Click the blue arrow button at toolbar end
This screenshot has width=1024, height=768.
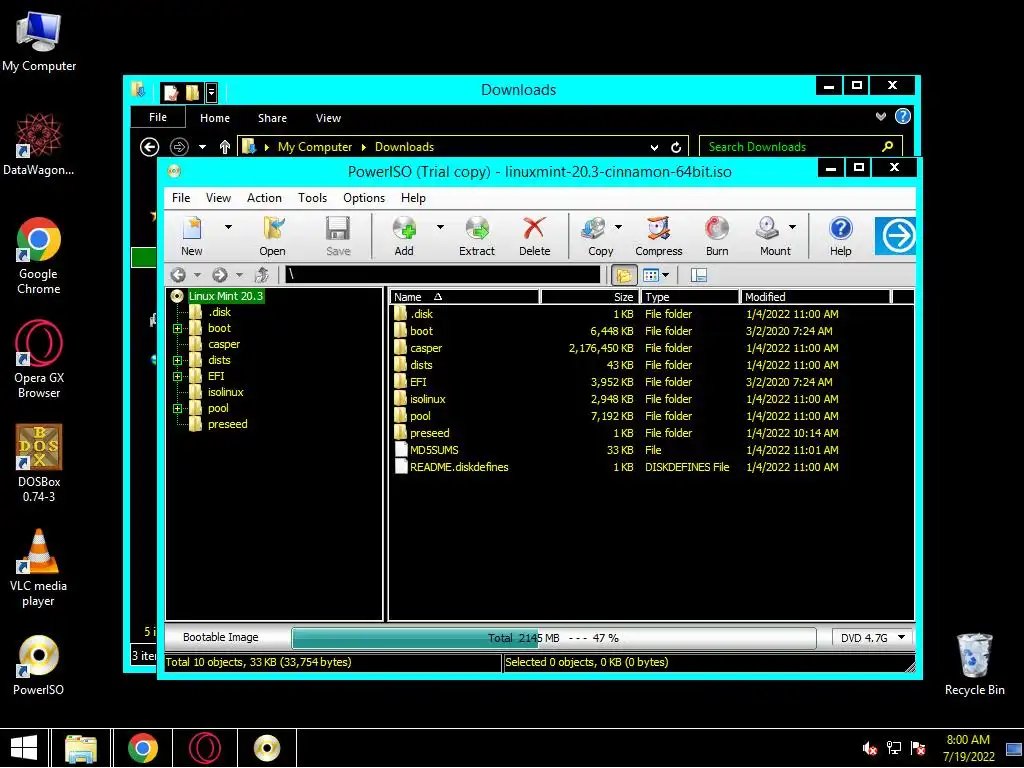click(x=895, y=236)
